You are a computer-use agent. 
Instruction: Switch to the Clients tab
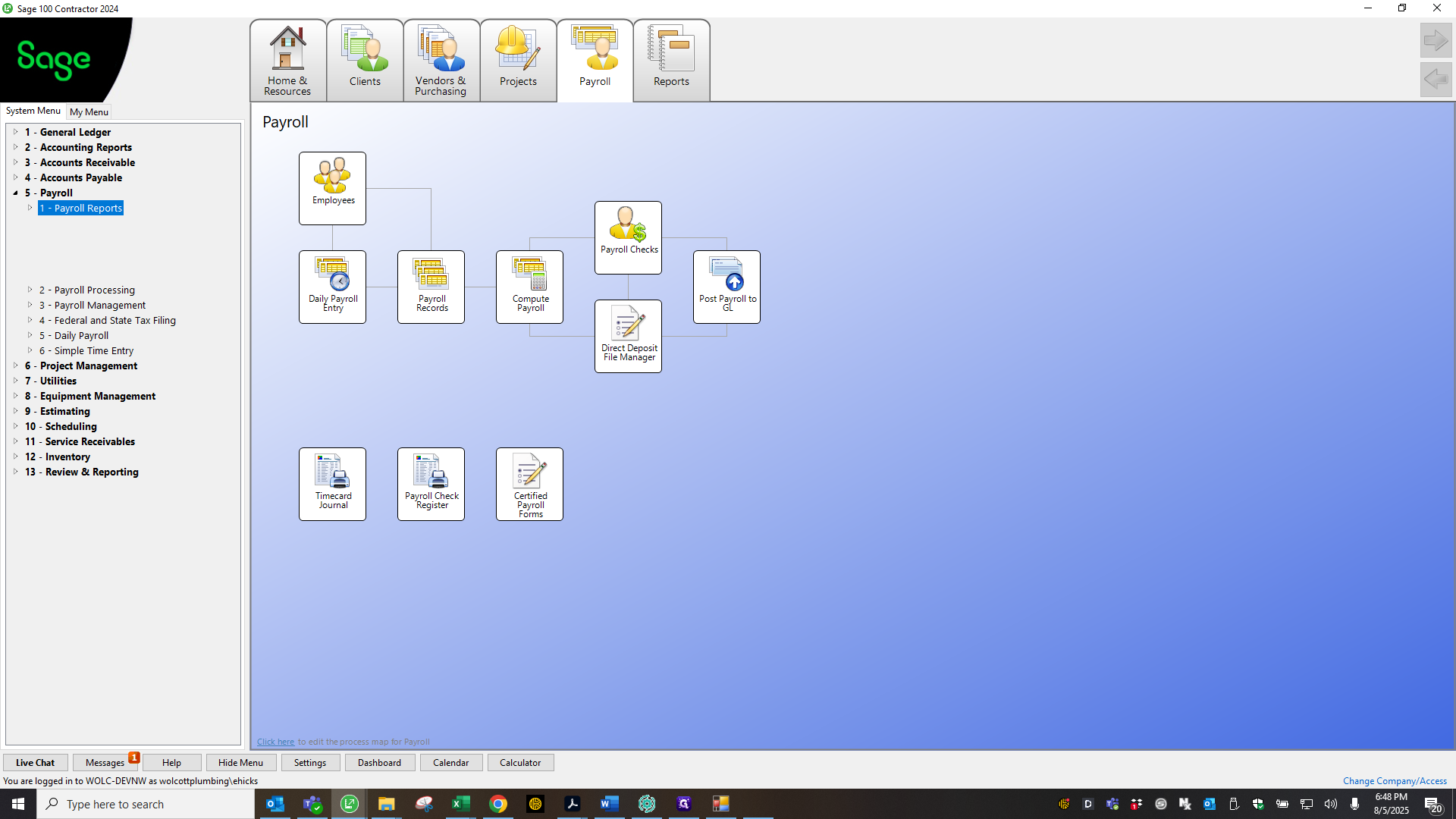coord(365,61)
